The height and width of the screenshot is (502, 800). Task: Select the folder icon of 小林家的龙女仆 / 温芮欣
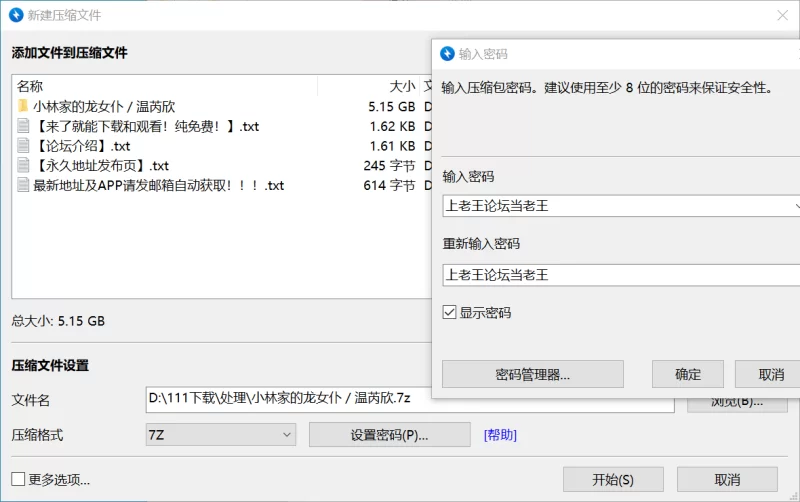point(23,106)
